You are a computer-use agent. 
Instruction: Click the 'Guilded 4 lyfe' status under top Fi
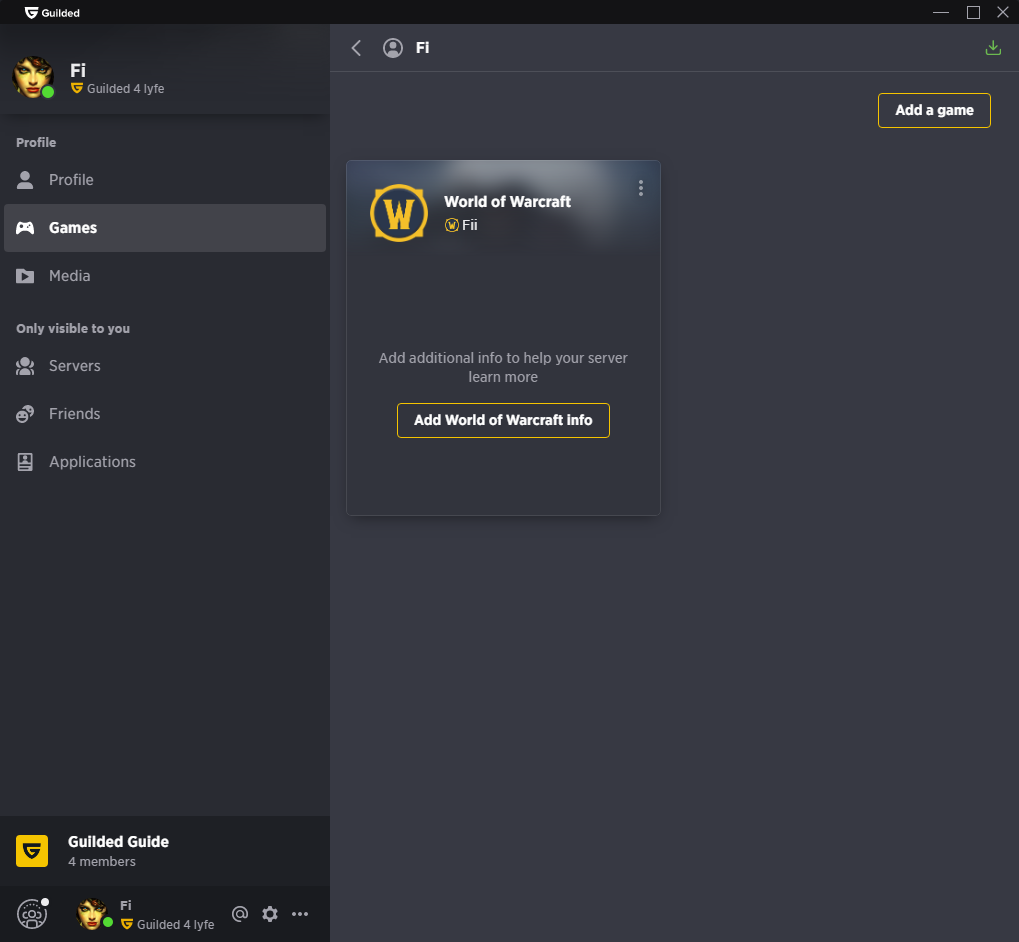[x=125, y=89]
